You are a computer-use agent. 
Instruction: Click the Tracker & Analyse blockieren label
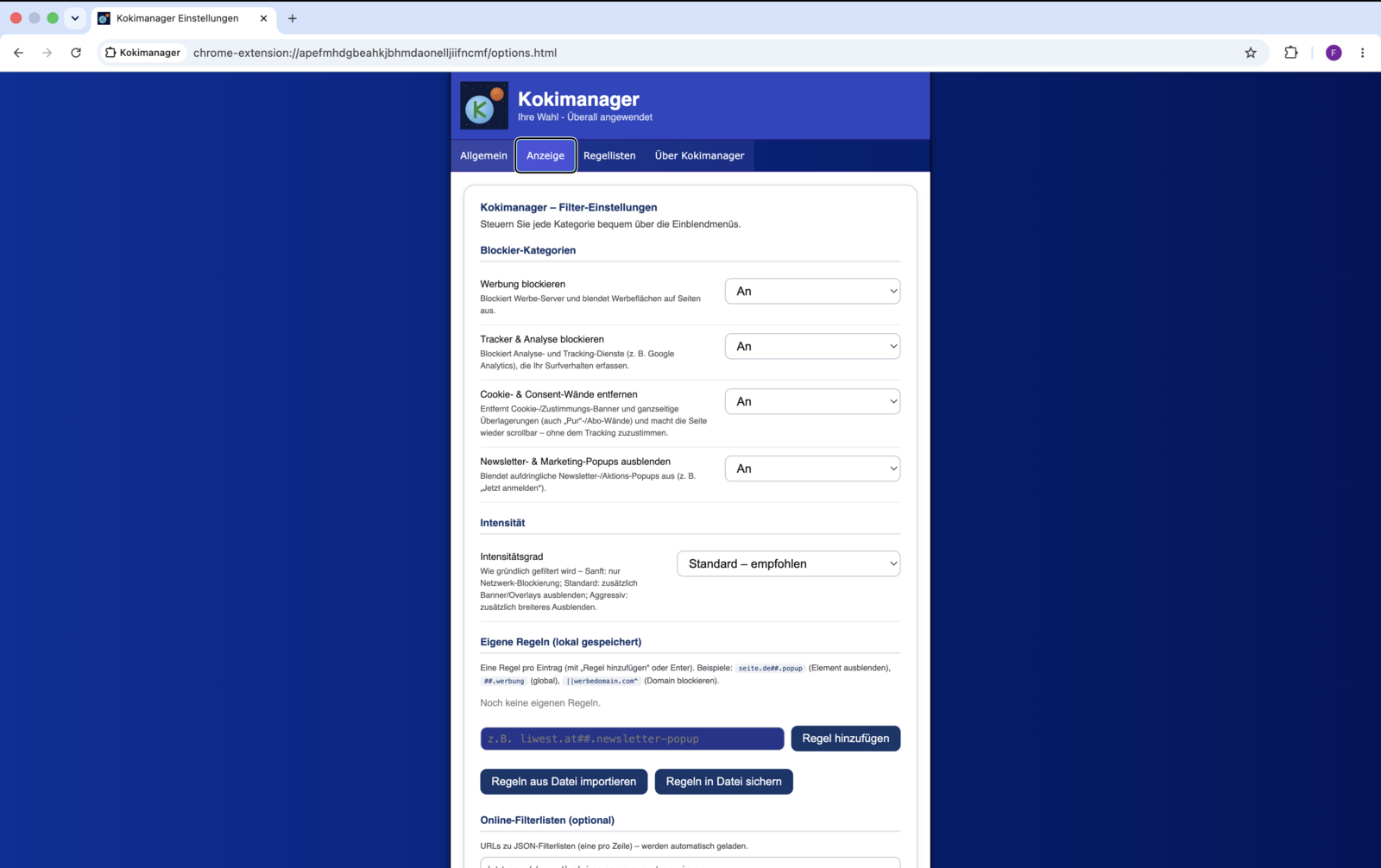[x=542, y=339]
